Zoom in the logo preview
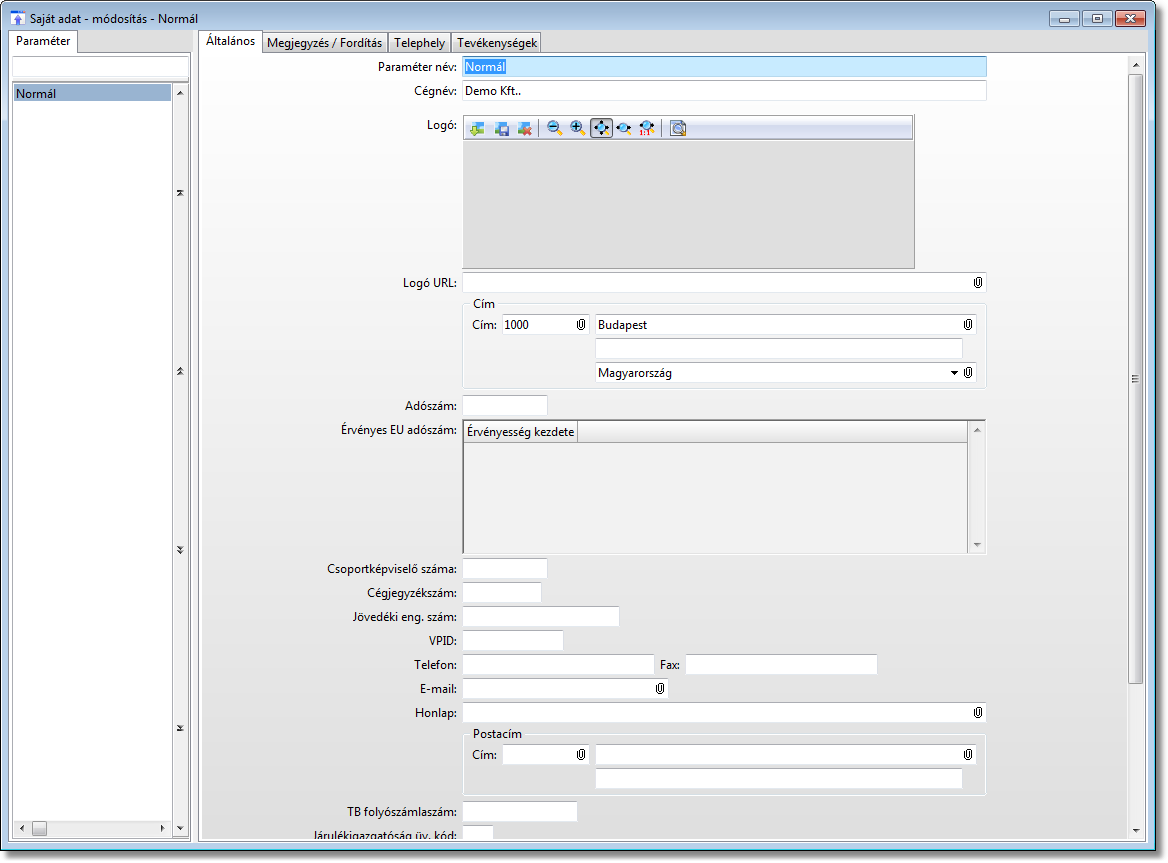Viewport: 1168px width, 863px height. tap(577, 128)
